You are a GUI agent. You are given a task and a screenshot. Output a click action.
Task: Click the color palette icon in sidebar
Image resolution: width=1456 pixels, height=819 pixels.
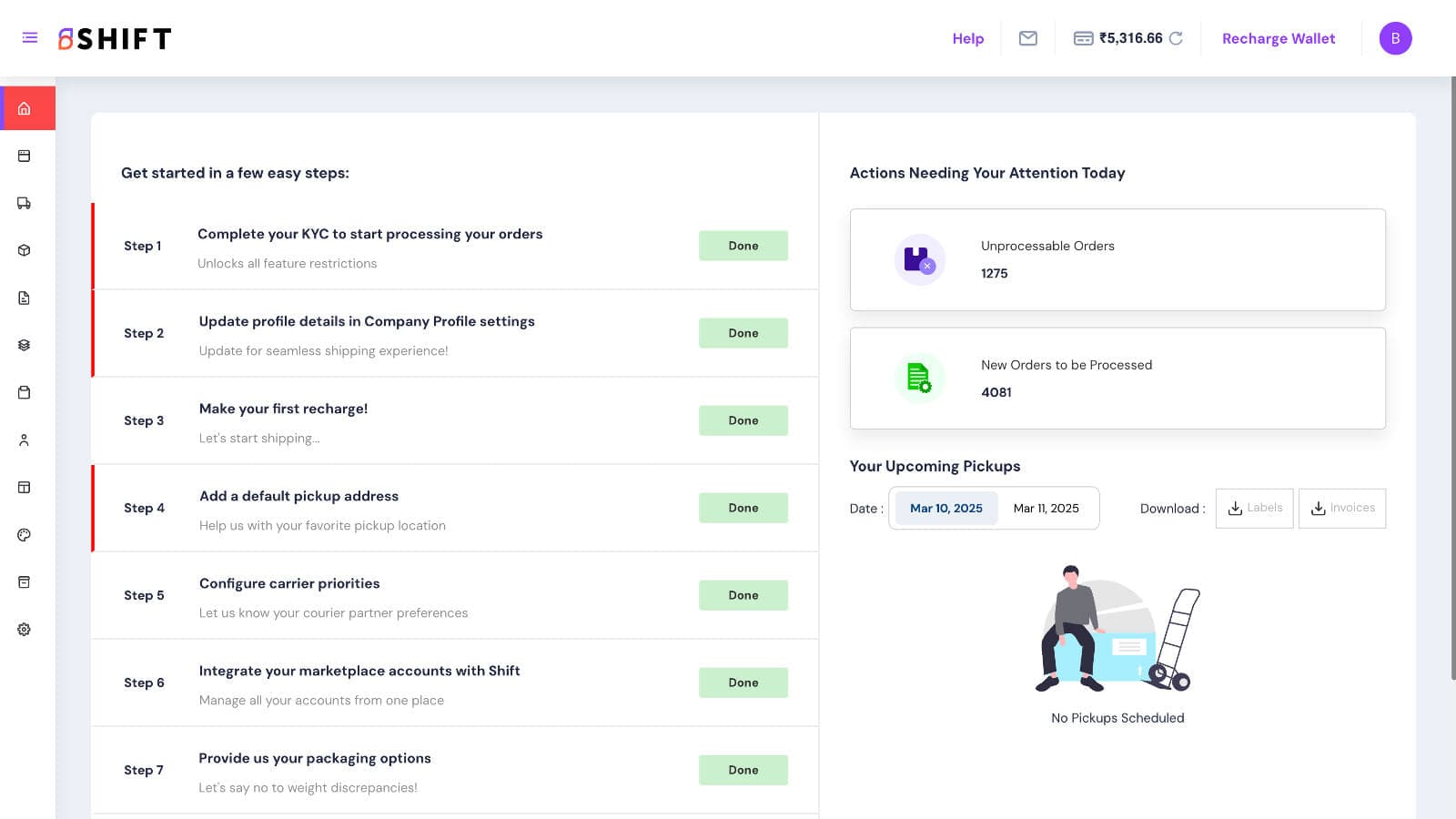point(25,534)
